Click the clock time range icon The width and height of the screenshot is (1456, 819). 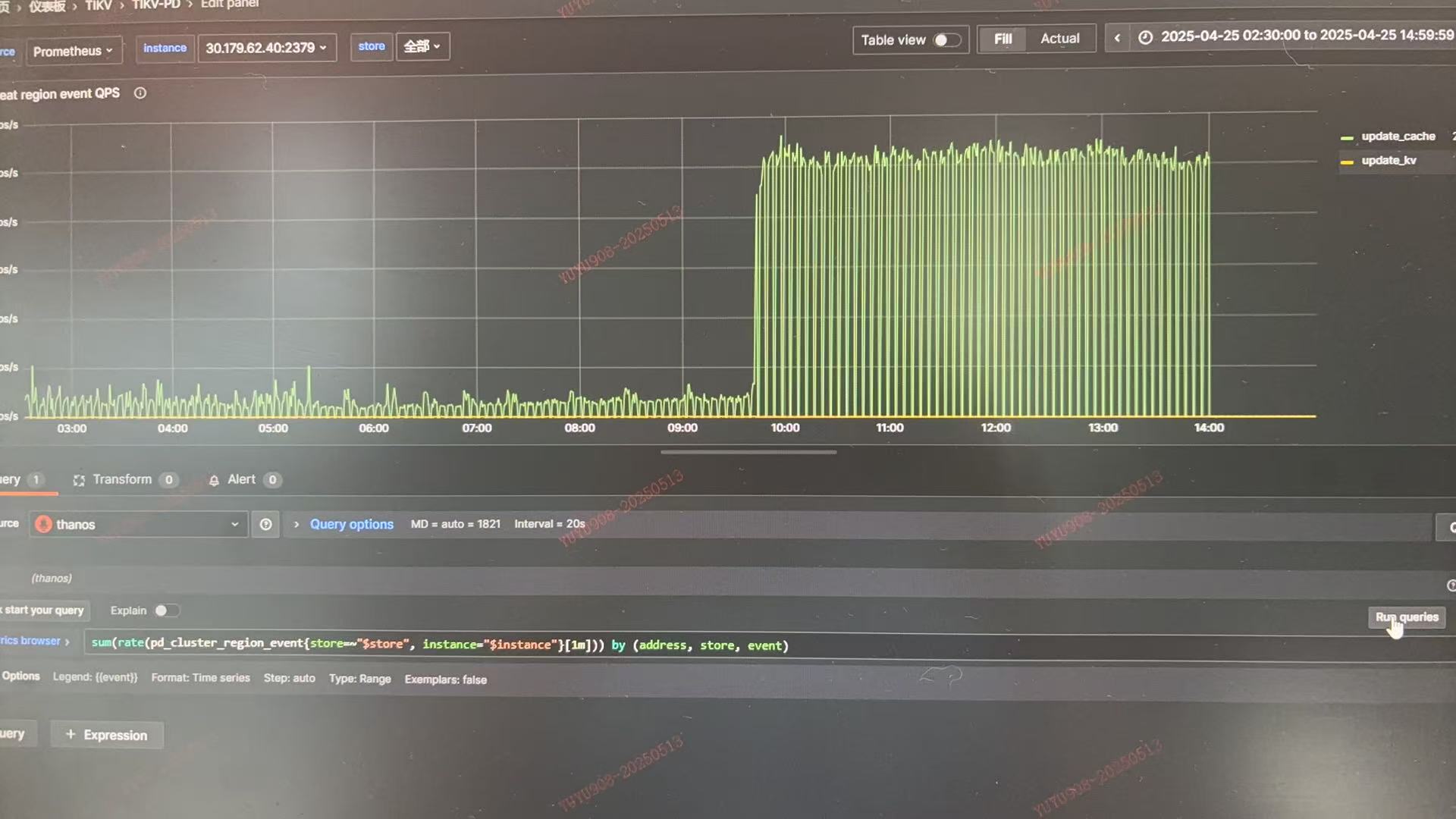1145,37
